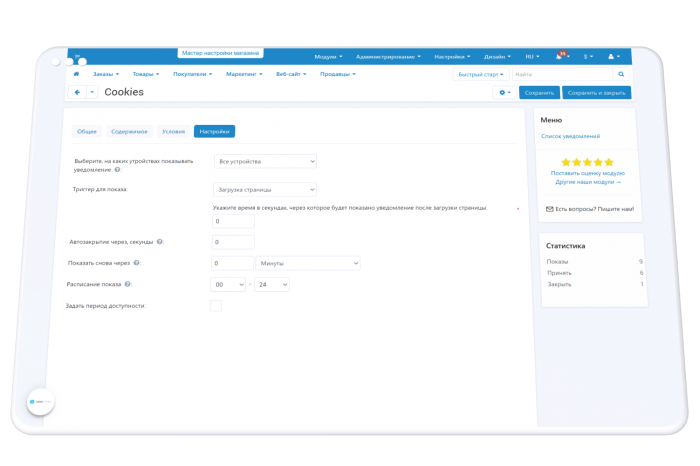Open the Дизайн top menu
Viewport: 700px width, 466px height.
[x=497, y=57]
